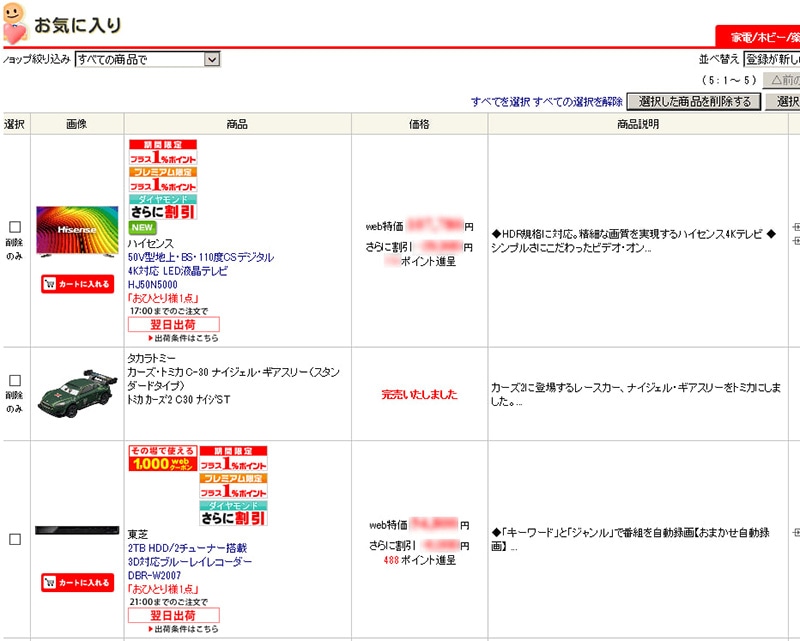The height and width of the screenshot is (641, 800).
Task: Open the shop filter dropdown すべての商品で
Action: 147,60
